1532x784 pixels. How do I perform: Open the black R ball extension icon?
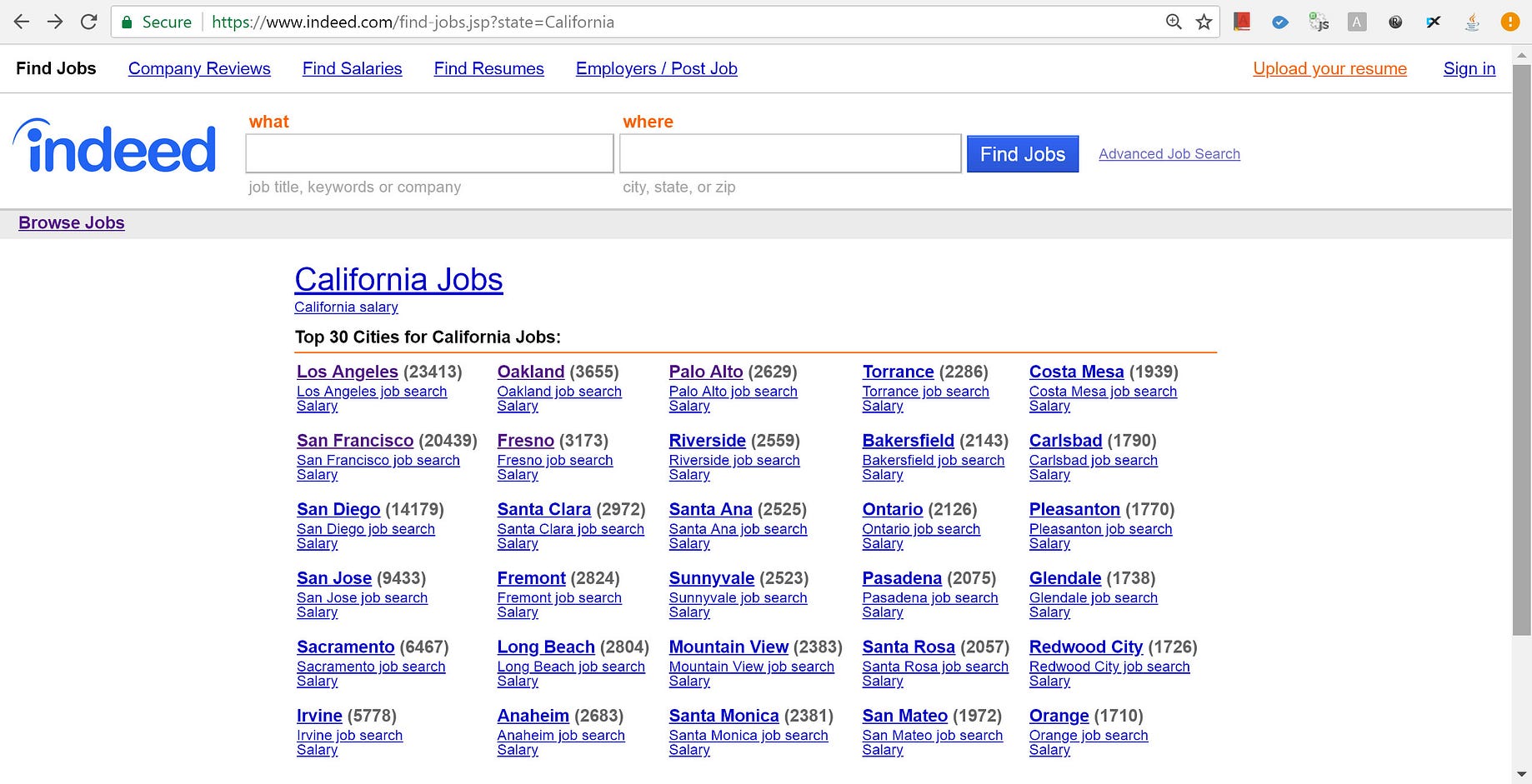(1395, 22)
